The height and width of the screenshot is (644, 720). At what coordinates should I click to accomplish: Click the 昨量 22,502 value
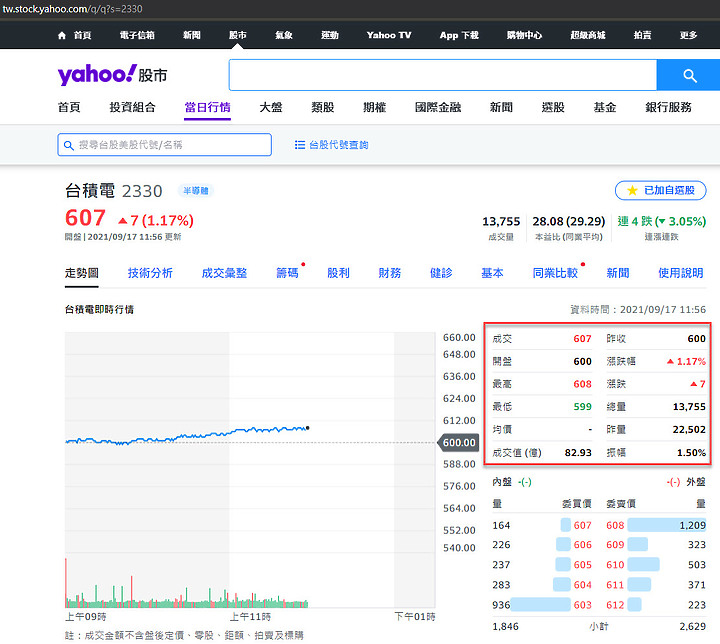pos(689,429)
